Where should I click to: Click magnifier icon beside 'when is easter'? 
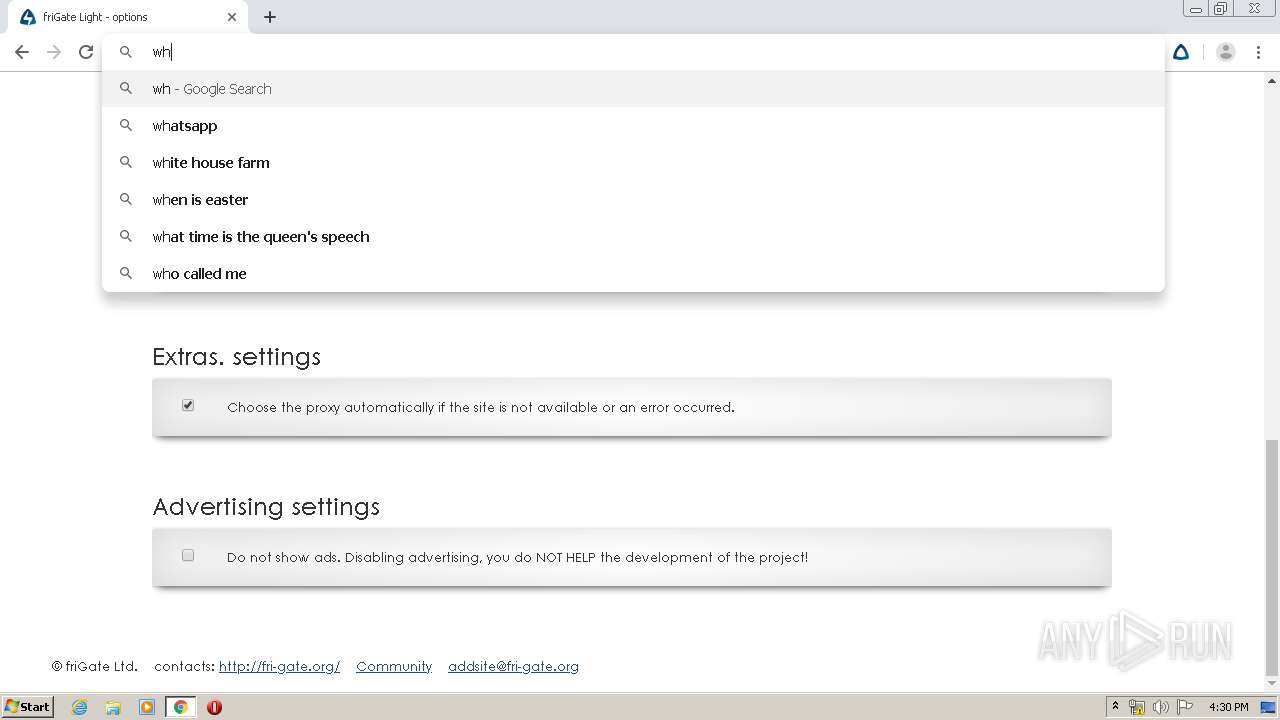coord(126,200)
